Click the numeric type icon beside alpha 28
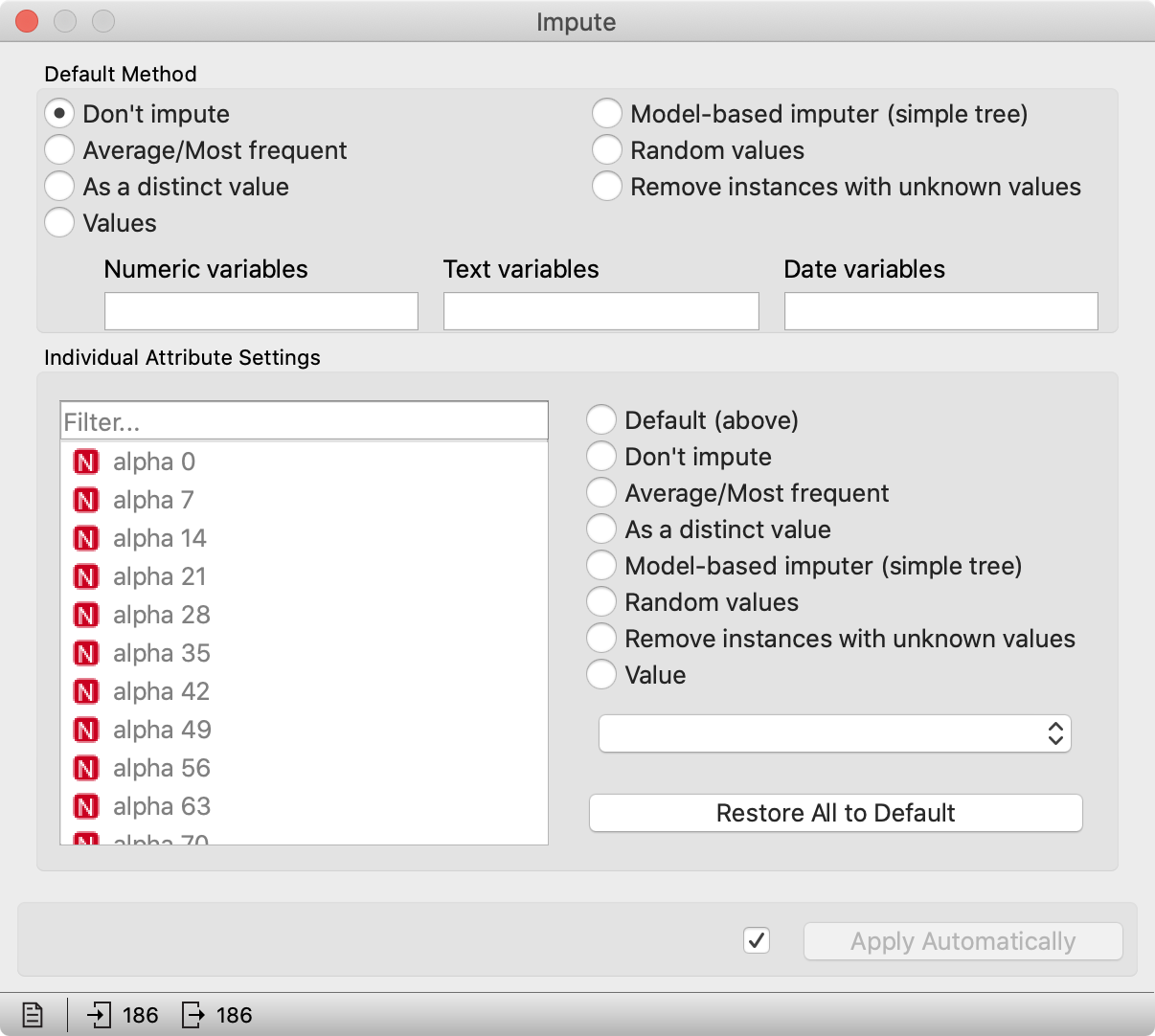The width and height of the screenshot is (1155, 1036). coord(85,614)
